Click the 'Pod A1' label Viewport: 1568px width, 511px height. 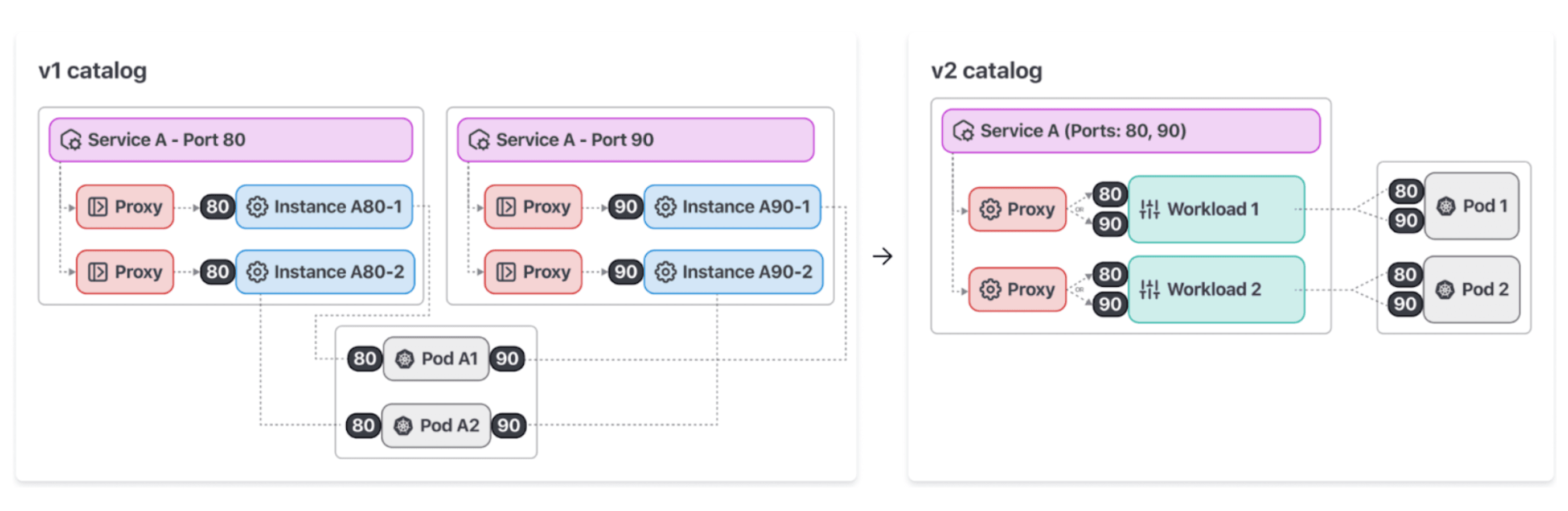click(x=450, y=359)
